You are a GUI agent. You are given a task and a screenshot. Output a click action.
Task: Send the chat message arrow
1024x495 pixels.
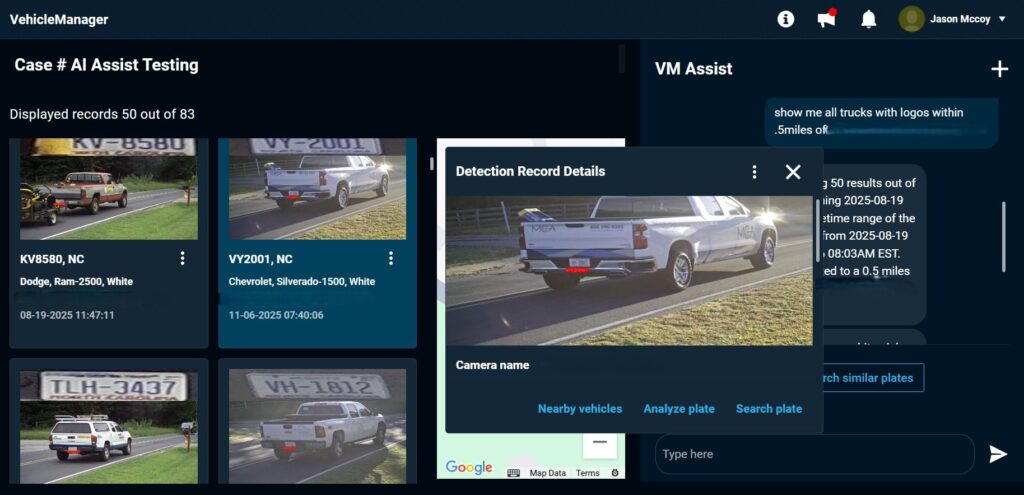pyautogui.click(x=998, y=454)
